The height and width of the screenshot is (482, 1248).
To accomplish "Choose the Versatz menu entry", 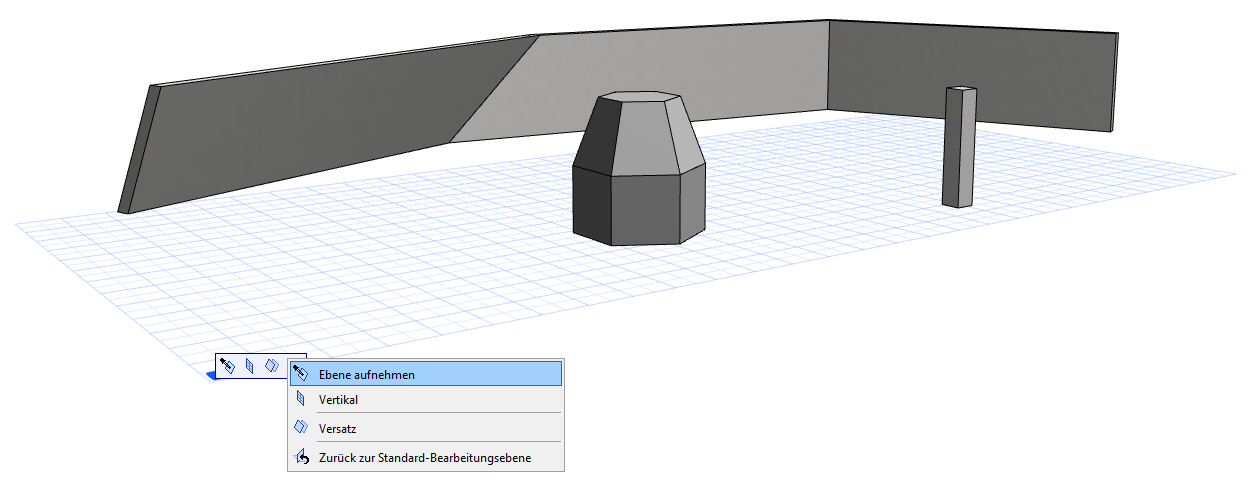I will (425, 428).
